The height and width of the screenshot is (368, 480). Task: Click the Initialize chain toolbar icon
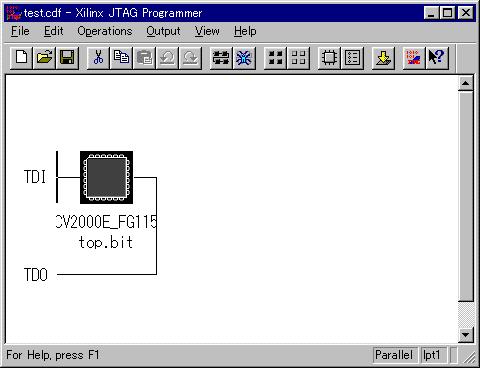tap(221, 58)
